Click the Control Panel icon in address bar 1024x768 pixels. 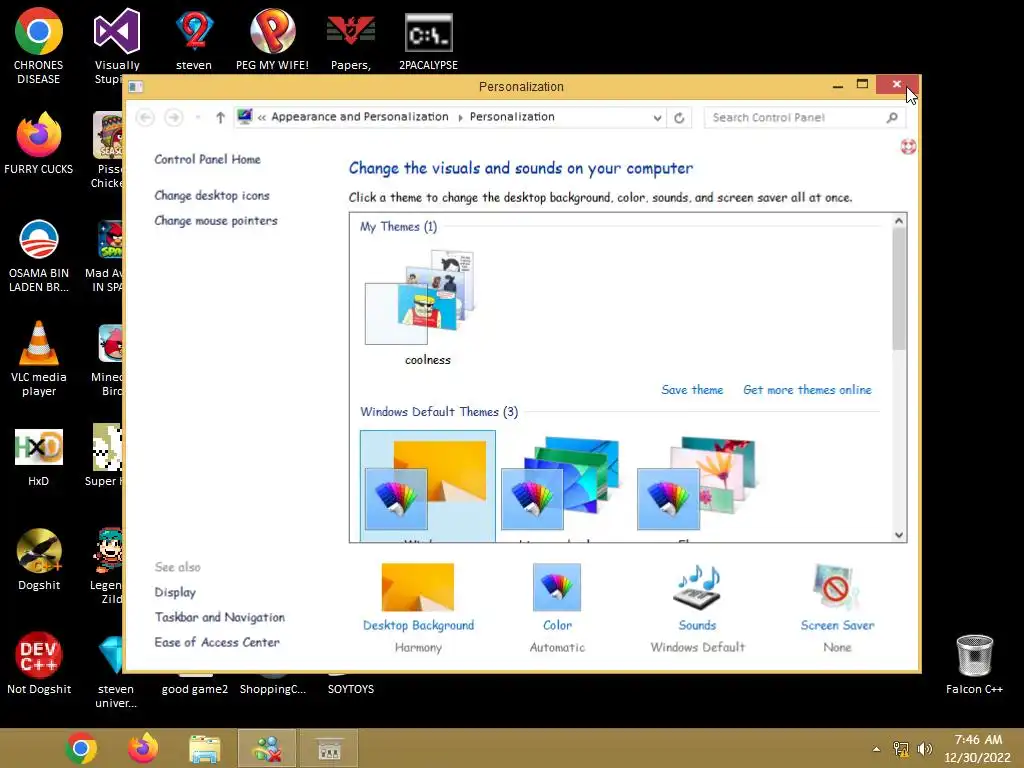[245, 117]
